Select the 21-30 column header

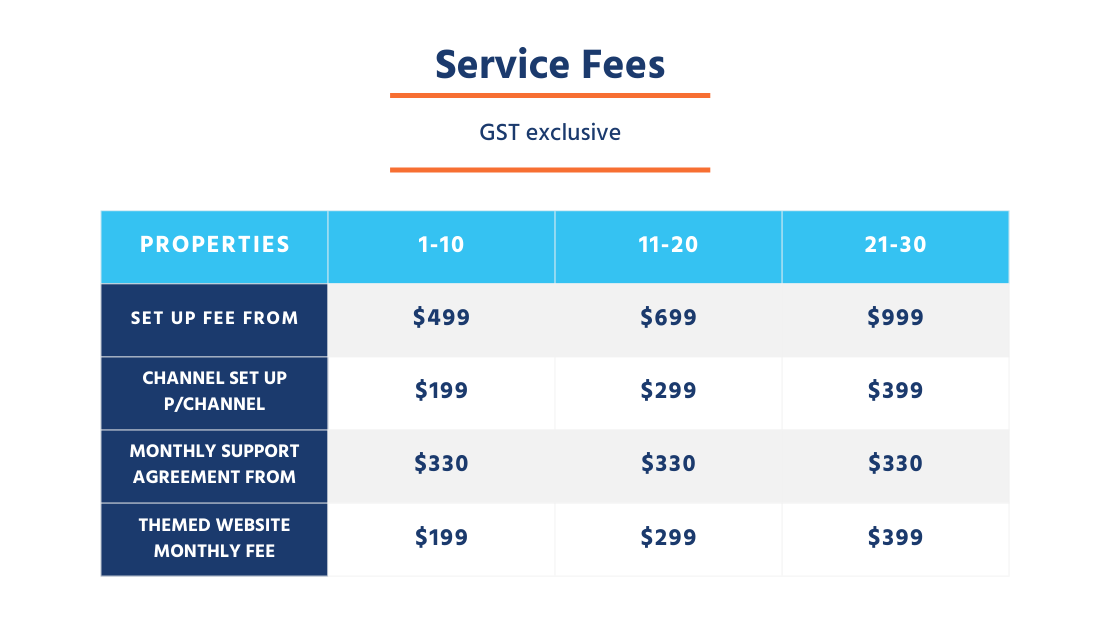tap(896, 245)
